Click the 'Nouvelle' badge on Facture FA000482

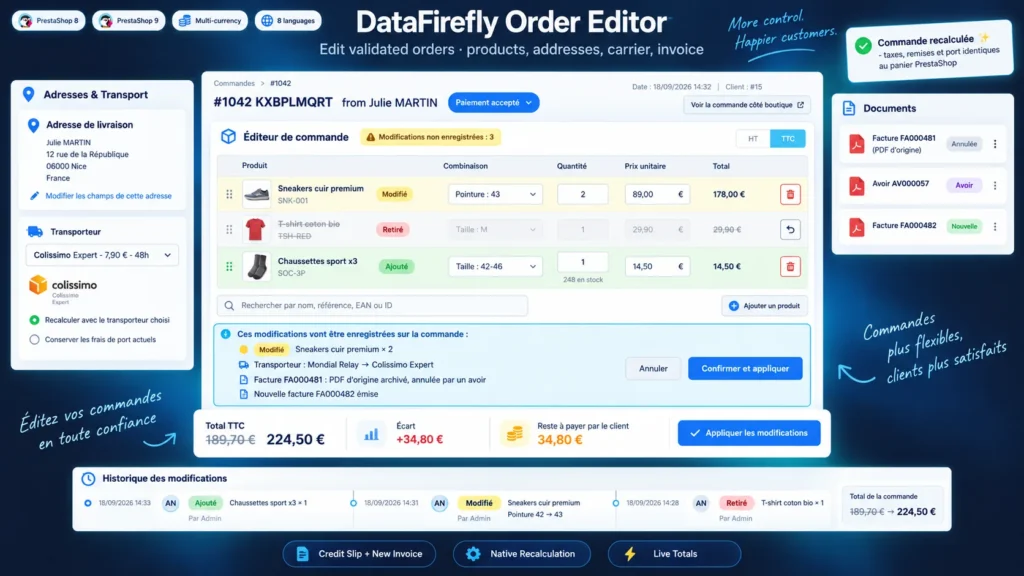click(x=964, y=227)
